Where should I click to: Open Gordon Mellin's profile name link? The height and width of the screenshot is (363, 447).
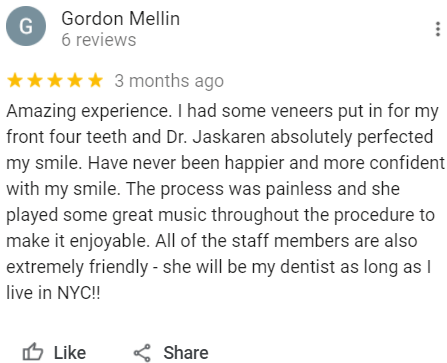[121, 18]
